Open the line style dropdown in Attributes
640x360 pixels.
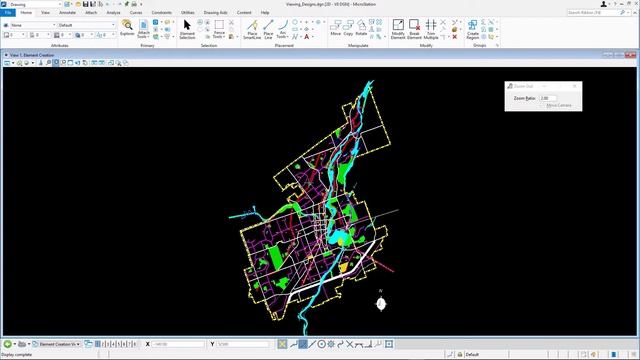(39, 35)
